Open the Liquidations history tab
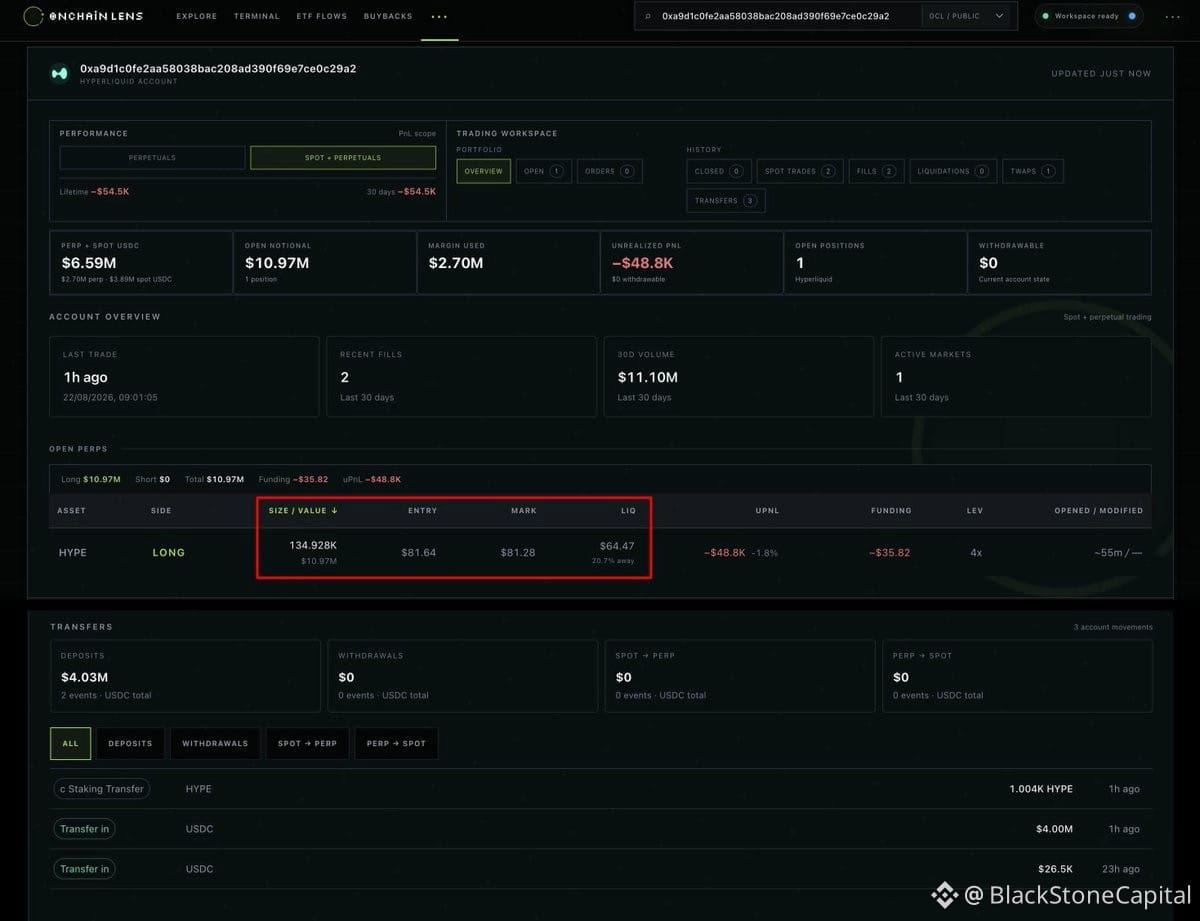 (x=953, y=171)
